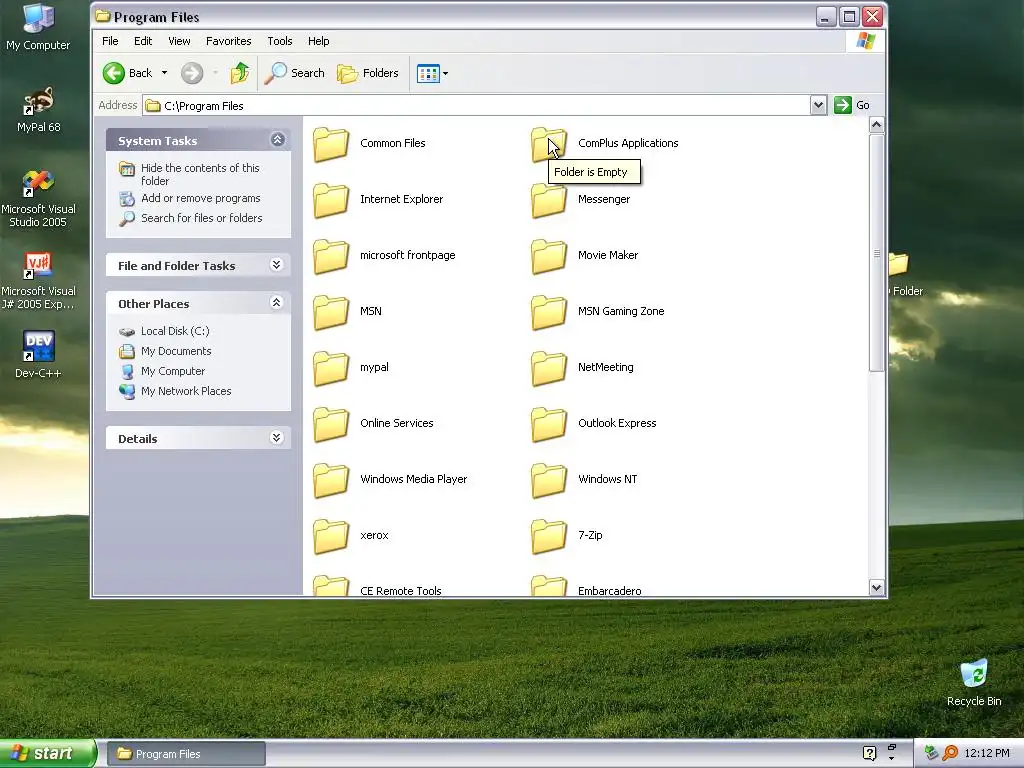Expand the File and Folder Tasks panel
Image resolution: width=1024 pixels, height=768 pixels.
(276, 264)
